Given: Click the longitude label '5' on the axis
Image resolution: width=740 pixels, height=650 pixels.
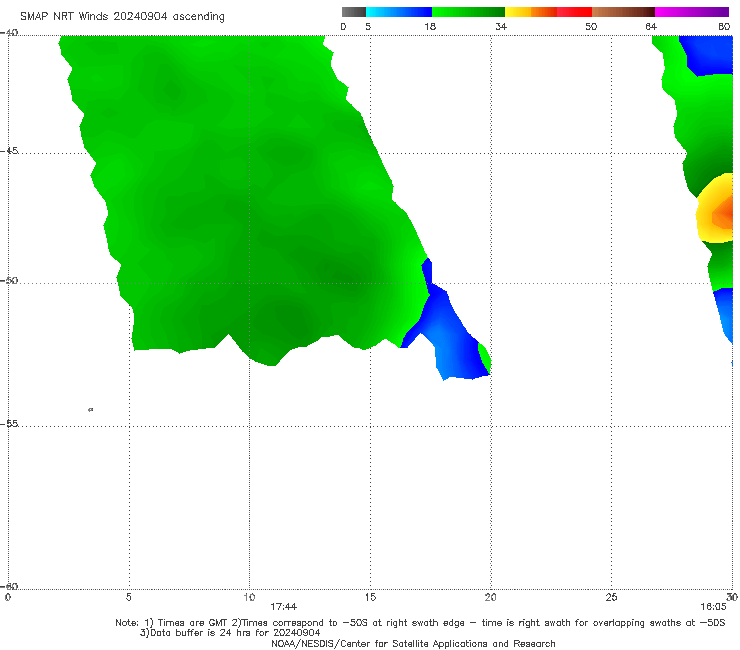Looking at the screenshot, I should pos(128,598).
